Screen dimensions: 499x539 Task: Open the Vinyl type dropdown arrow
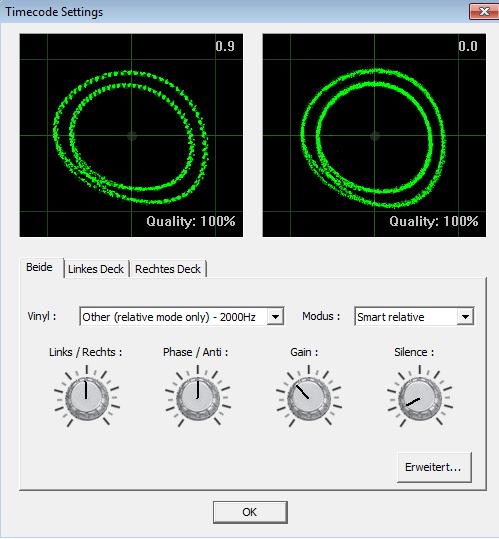pos(275,316)
